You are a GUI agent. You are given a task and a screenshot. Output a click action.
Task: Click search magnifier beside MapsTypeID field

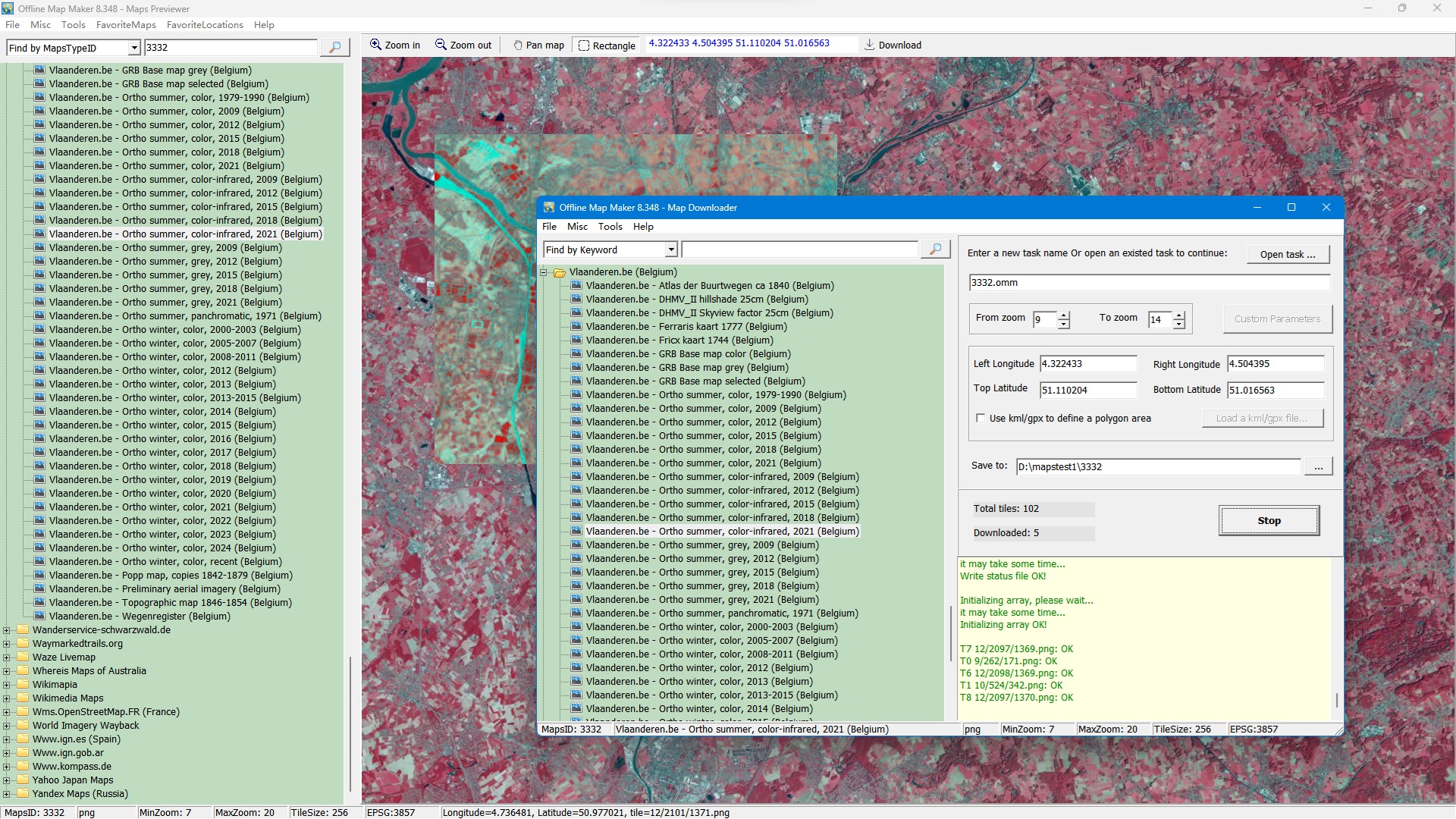coord(334,48)
